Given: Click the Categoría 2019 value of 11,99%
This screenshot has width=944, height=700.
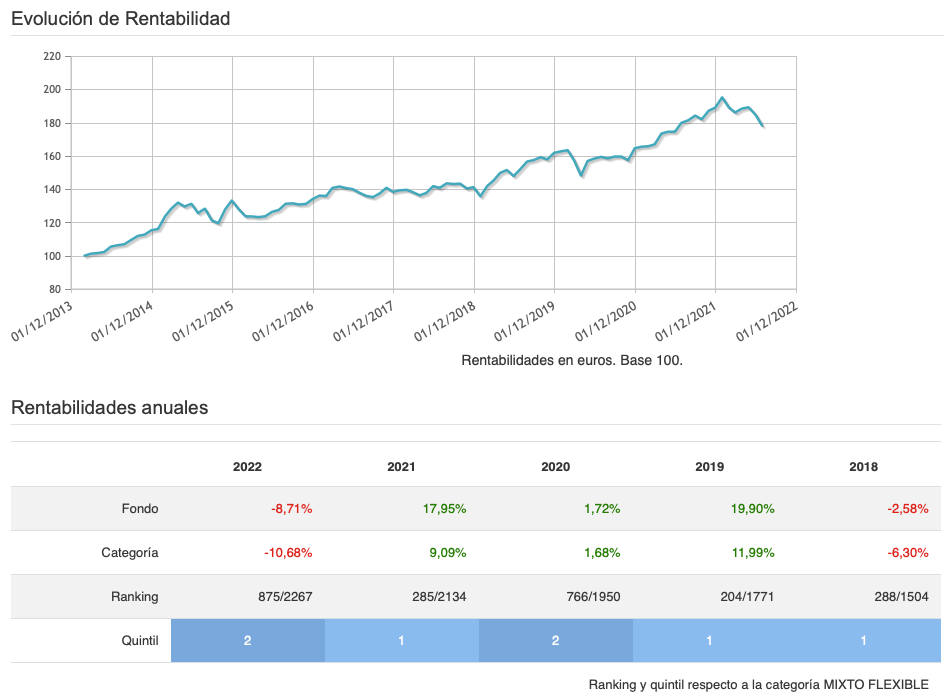Looking at the screenshot, I should [x=753, y=552].
